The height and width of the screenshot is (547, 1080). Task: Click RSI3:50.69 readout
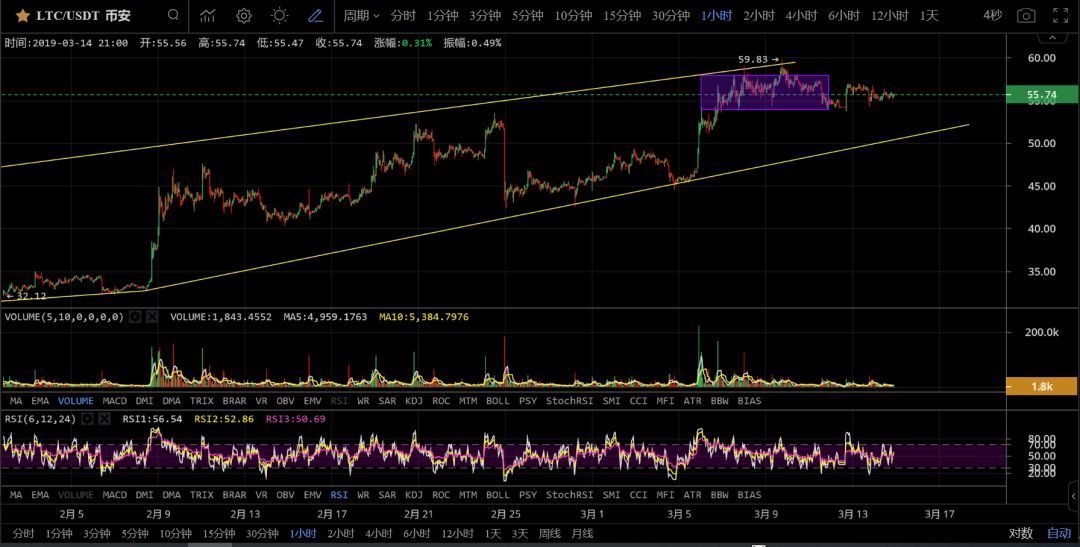(295, 418)
